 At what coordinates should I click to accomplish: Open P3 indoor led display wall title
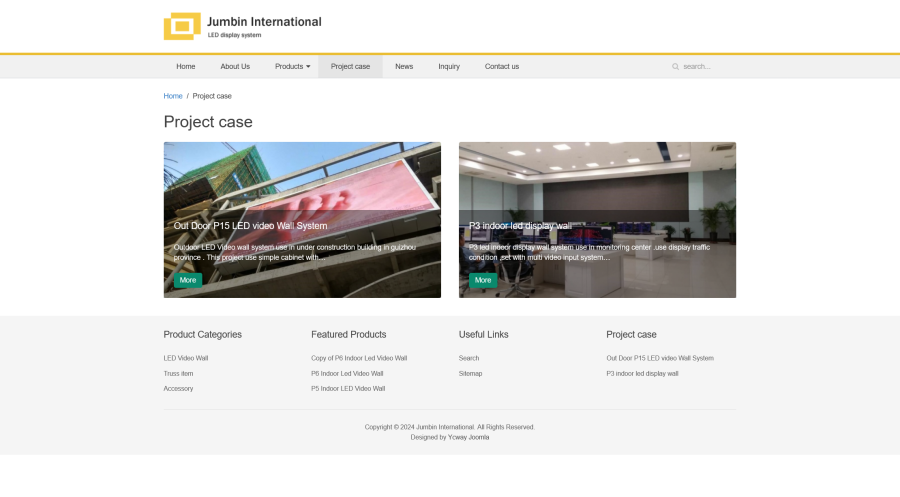(520, 226)
